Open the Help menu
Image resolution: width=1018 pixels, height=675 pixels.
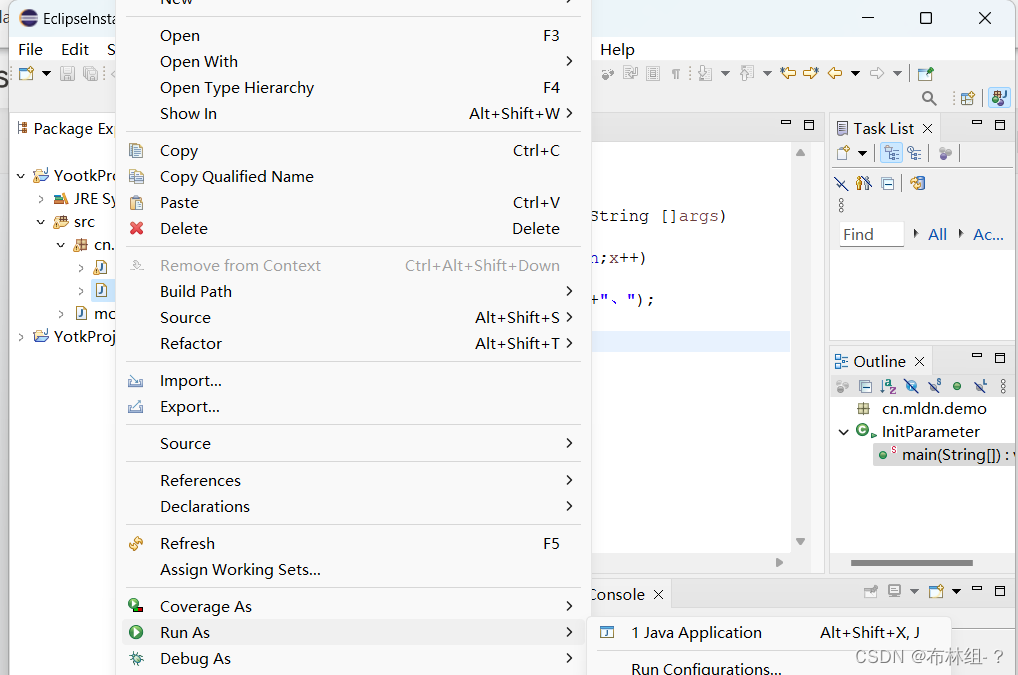click(617, 49)
